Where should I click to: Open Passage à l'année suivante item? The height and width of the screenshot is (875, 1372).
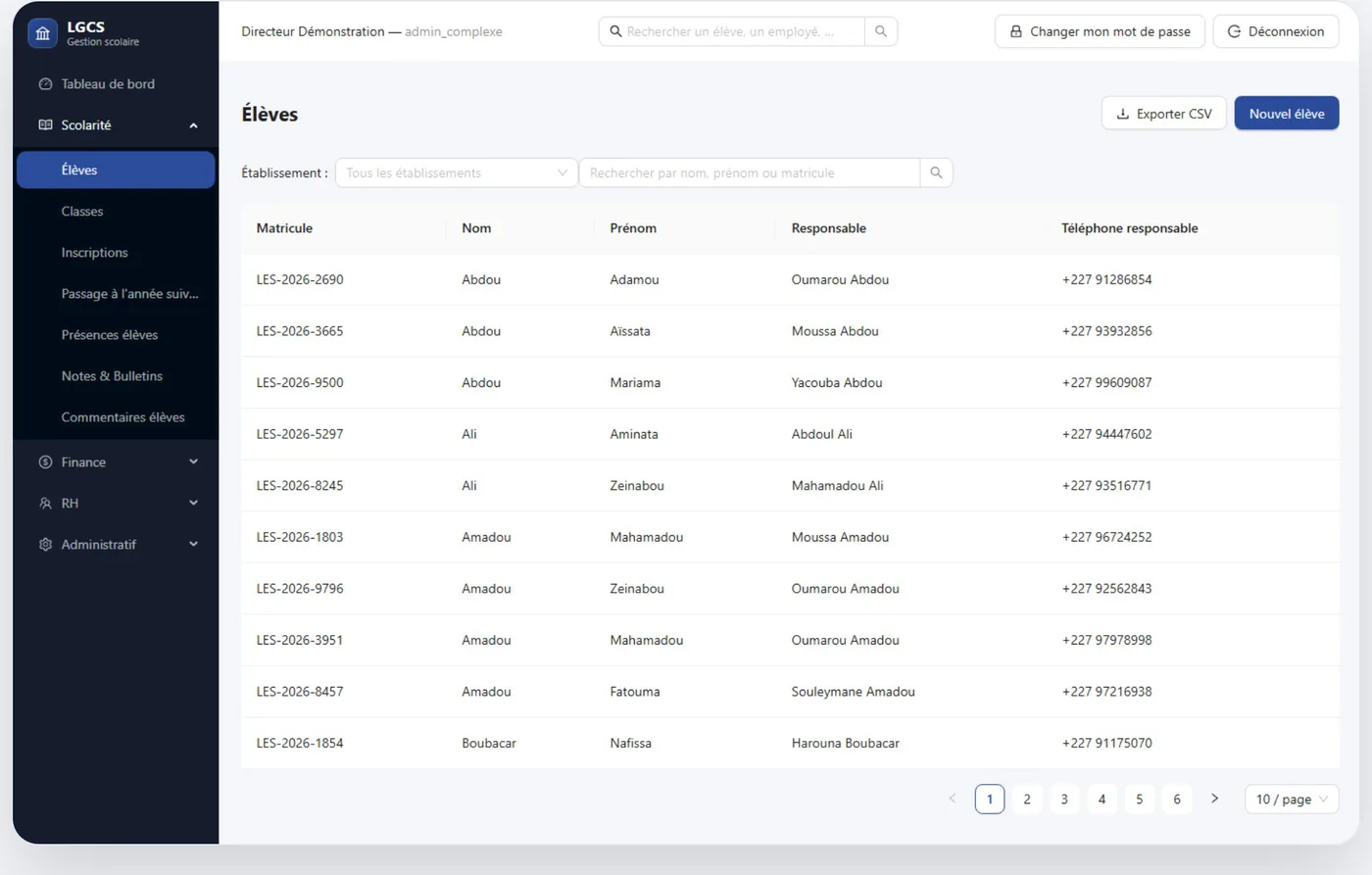tap(116, 294)
